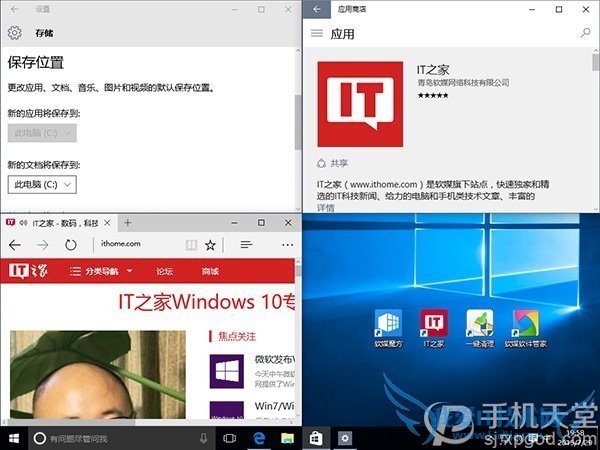The width and height of the screenshot is (600, 450).
Task: Click the IT之家 site logo
Action: (28, 271)
